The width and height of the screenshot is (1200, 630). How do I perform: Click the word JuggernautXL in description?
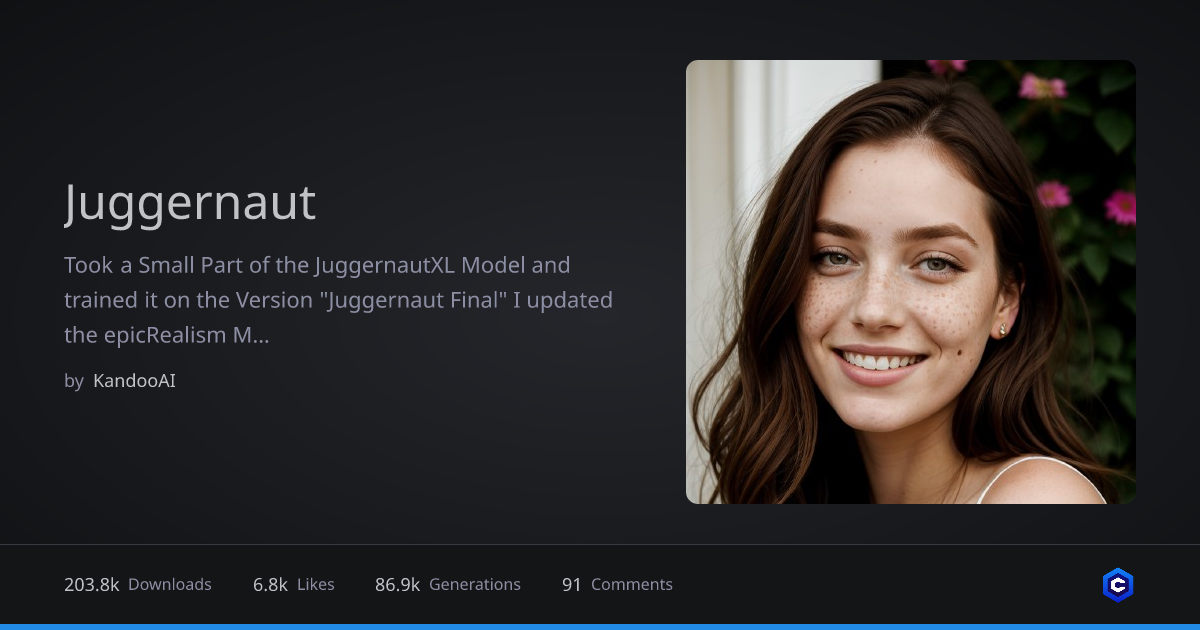tap(384, 266)
